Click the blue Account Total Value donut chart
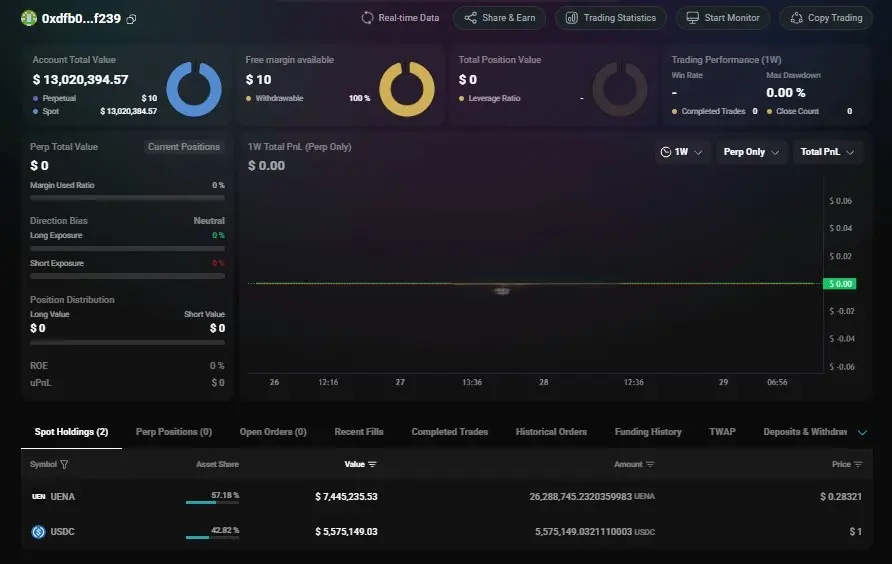 click(x=193, y=89)
